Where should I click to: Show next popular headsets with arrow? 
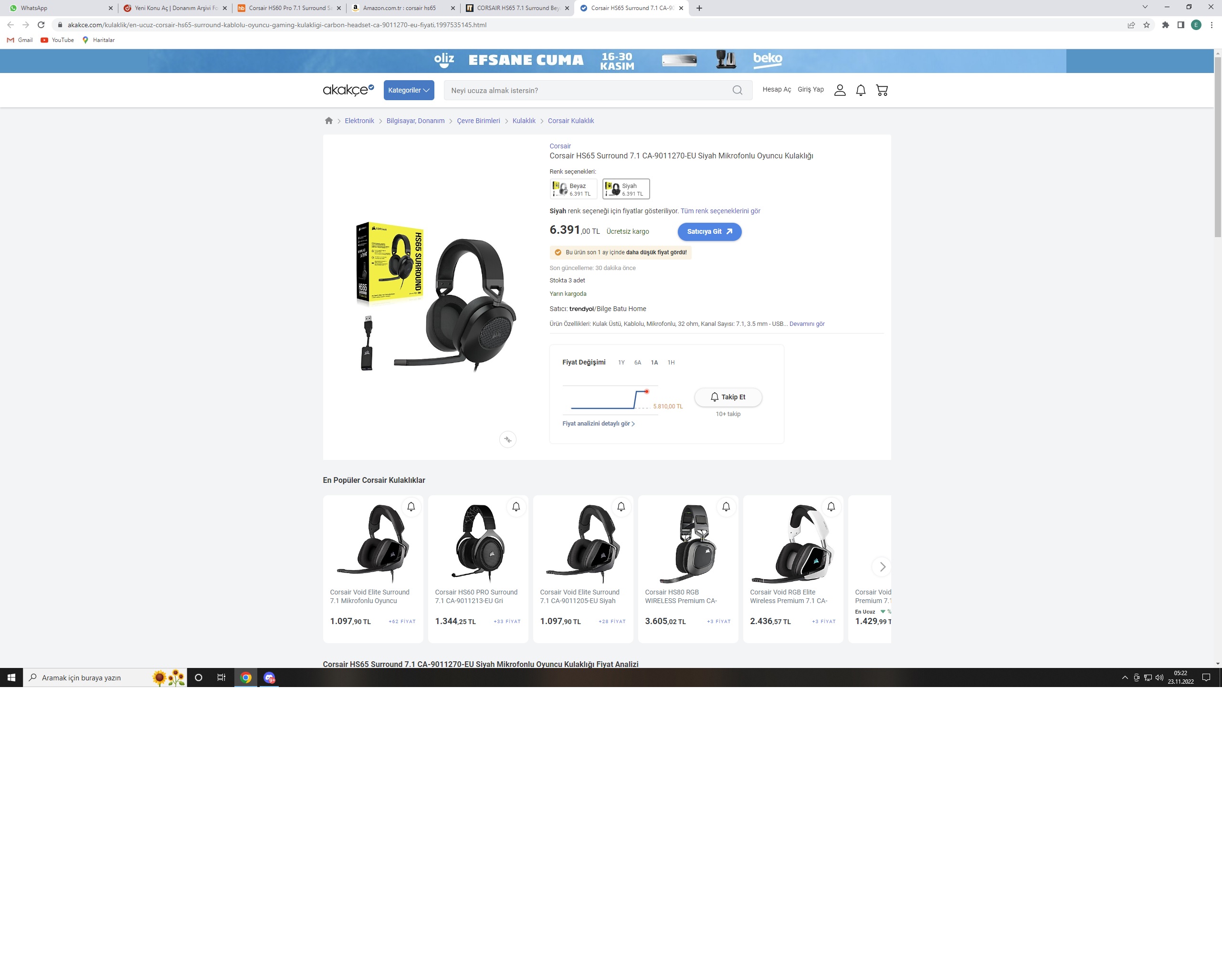(x=882, y=566)
